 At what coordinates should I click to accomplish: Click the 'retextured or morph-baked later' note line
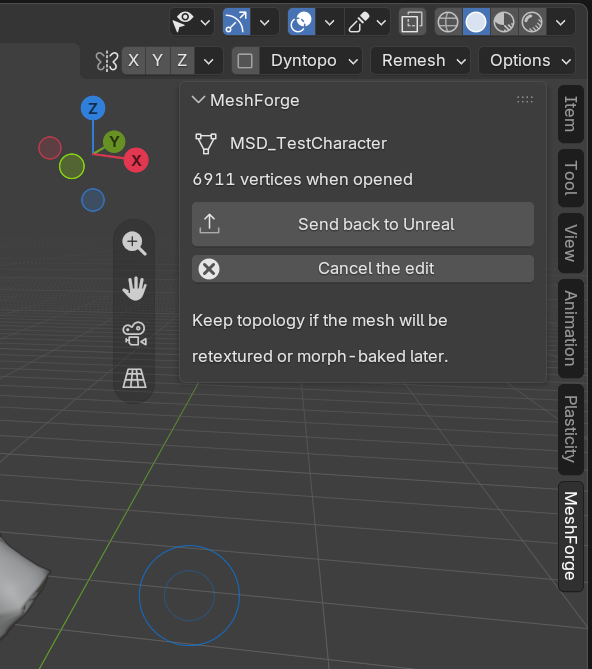(320, 356)
